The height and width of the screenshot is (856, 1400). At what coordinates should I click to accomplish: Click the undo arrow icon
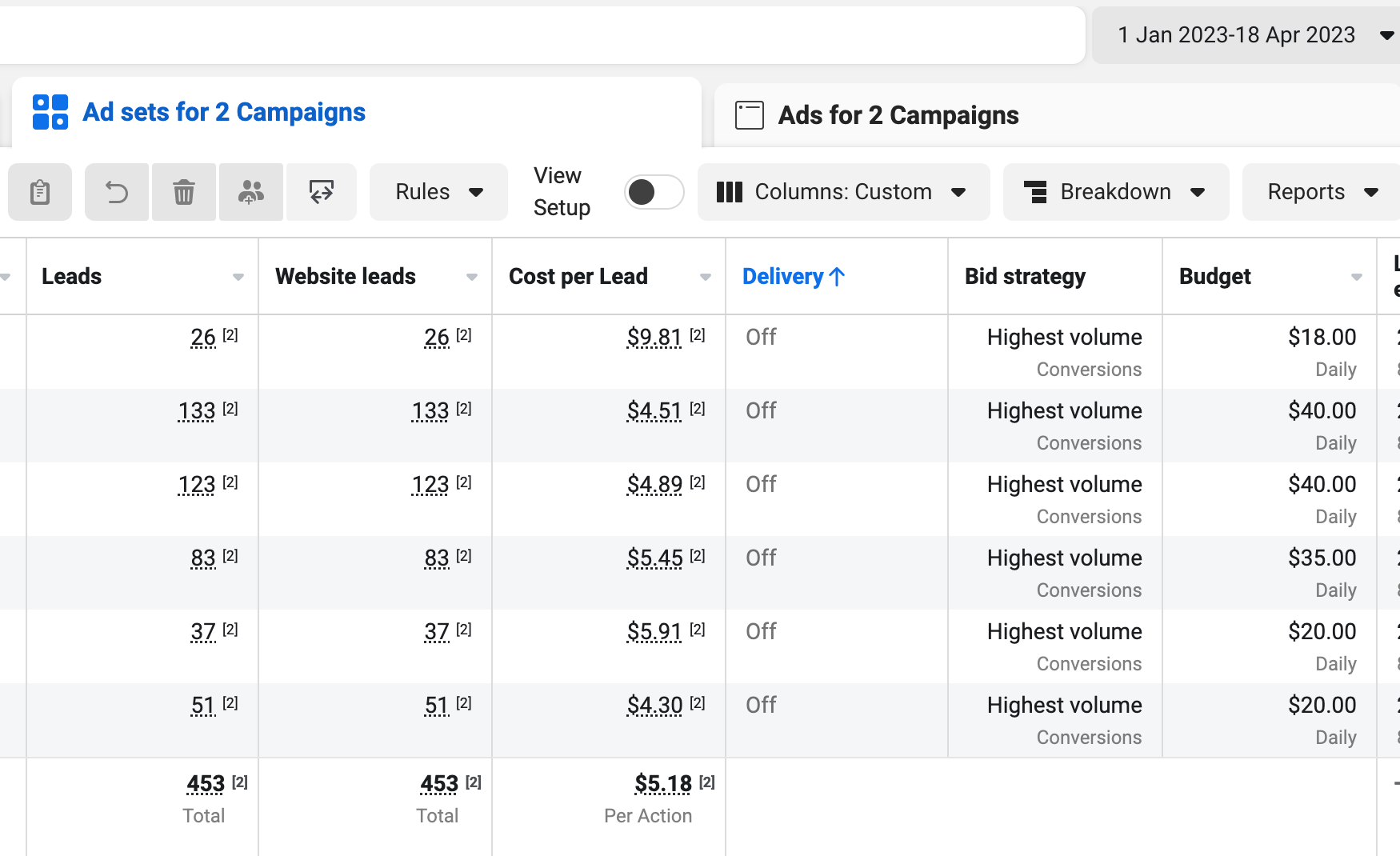click(x=117, y=192)
